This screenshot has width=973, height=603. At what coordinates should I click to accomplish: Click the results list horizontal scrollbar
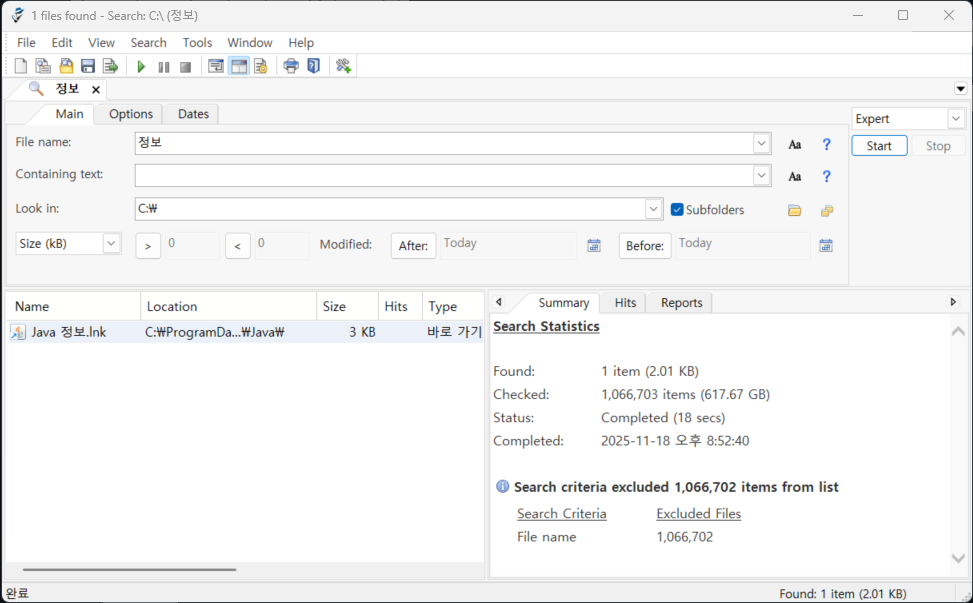pyautogui.click(x=129, y=570)
